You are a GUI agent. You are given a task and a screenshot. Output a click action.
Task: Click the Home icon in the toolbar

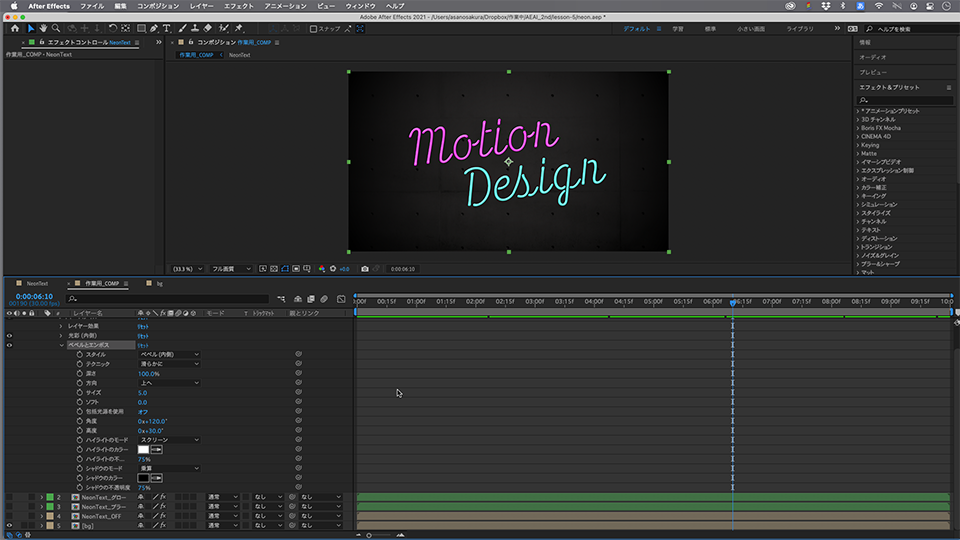[x=15, y=28]
